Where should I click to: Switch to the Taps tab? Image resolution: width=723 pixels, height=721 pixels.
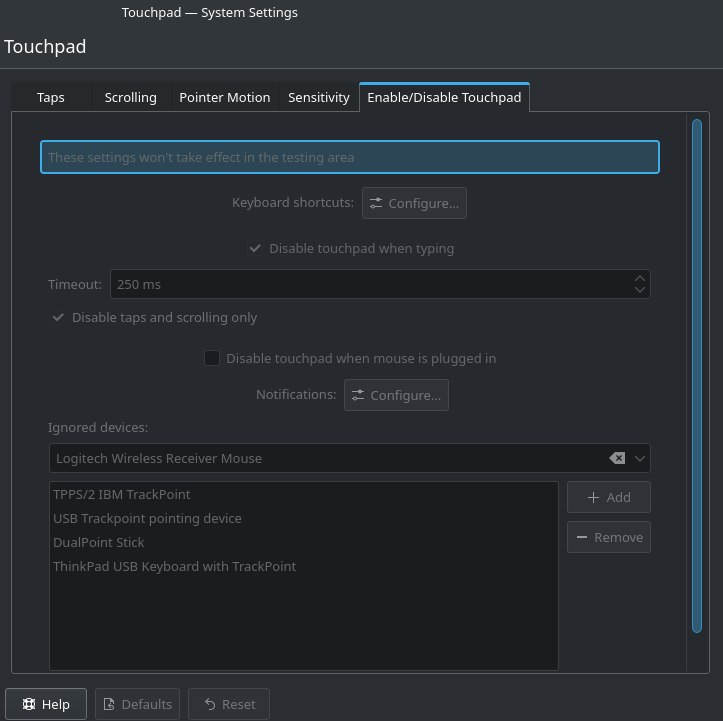(x=51, y=97)
